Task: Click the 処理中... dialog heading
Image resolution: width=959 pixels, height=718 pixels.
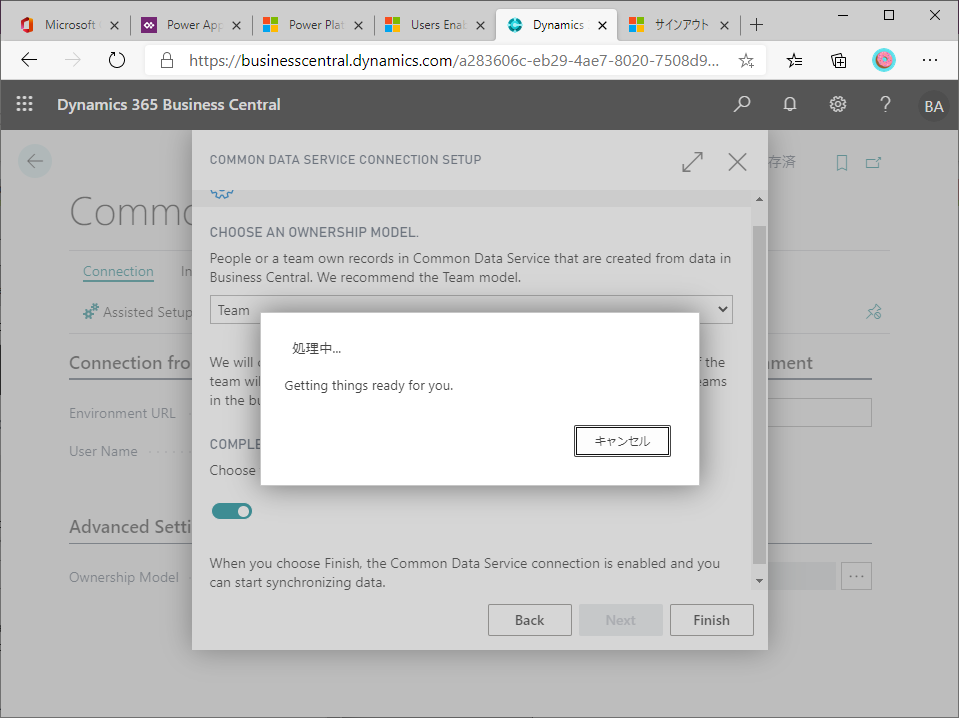Action: point(316,349)
